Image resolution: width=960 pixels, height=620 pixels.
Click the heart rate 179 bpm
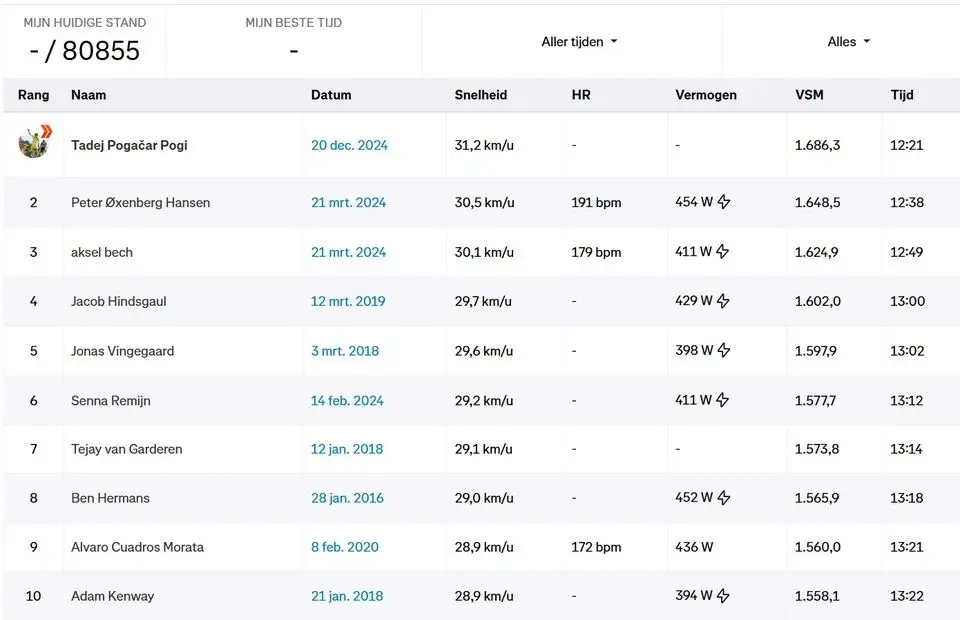(x=596, y=252)
